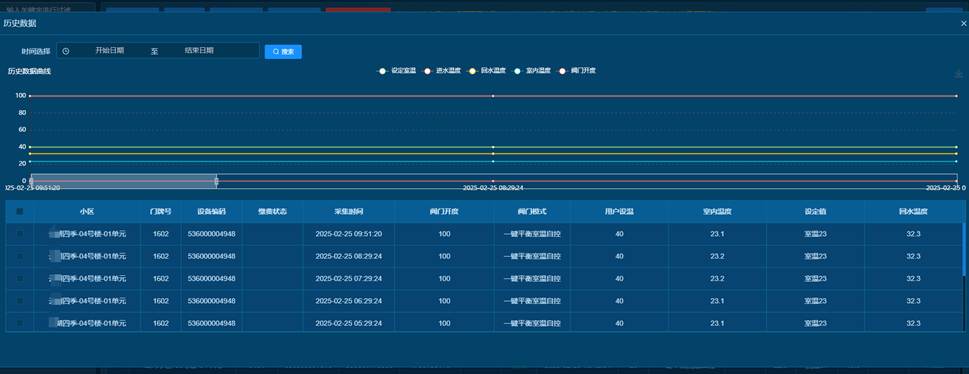Click the download chart icon at right
Image resolution: width=969 pixels, height=374 pixels.
pyautogui.click(x=958, y=73)
